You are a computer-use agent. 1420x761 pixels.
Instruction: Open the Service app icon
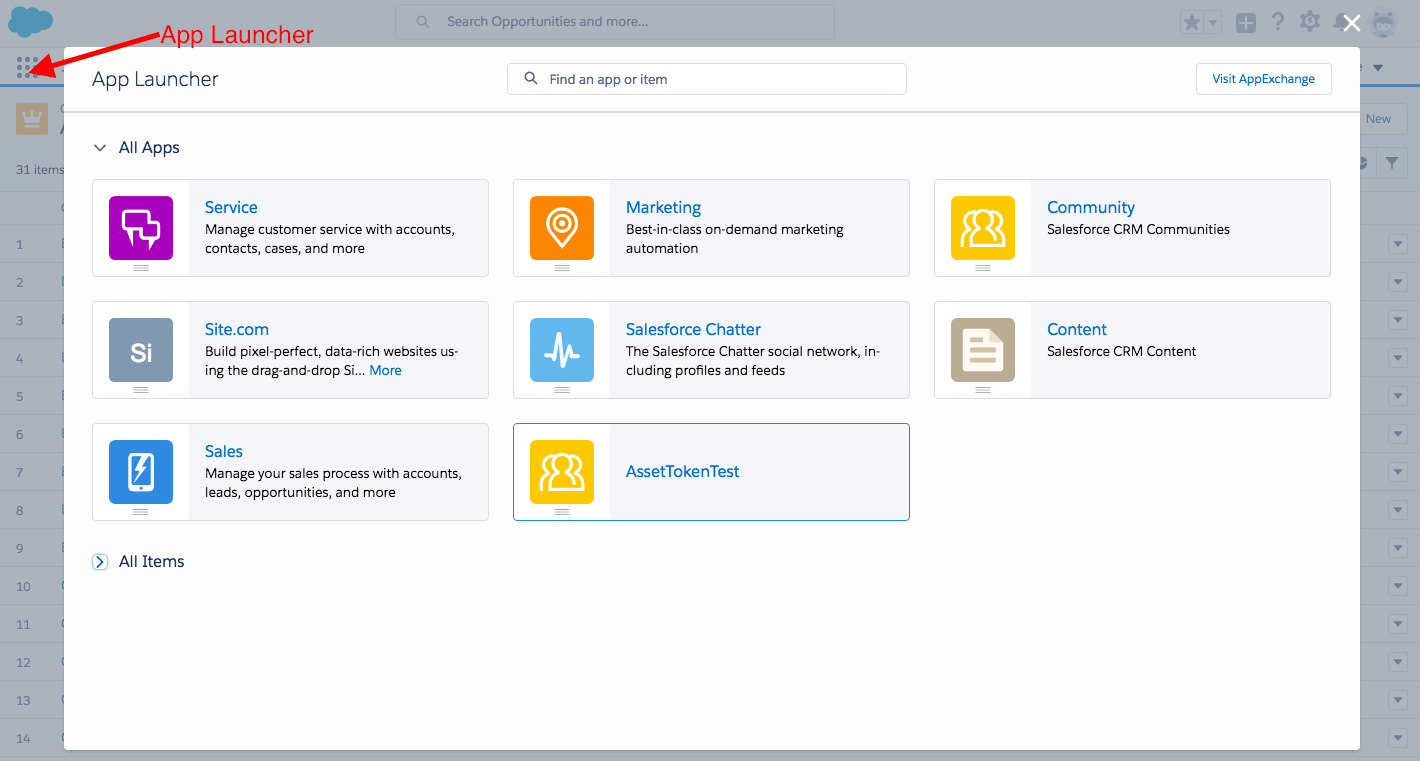(141, 228)
